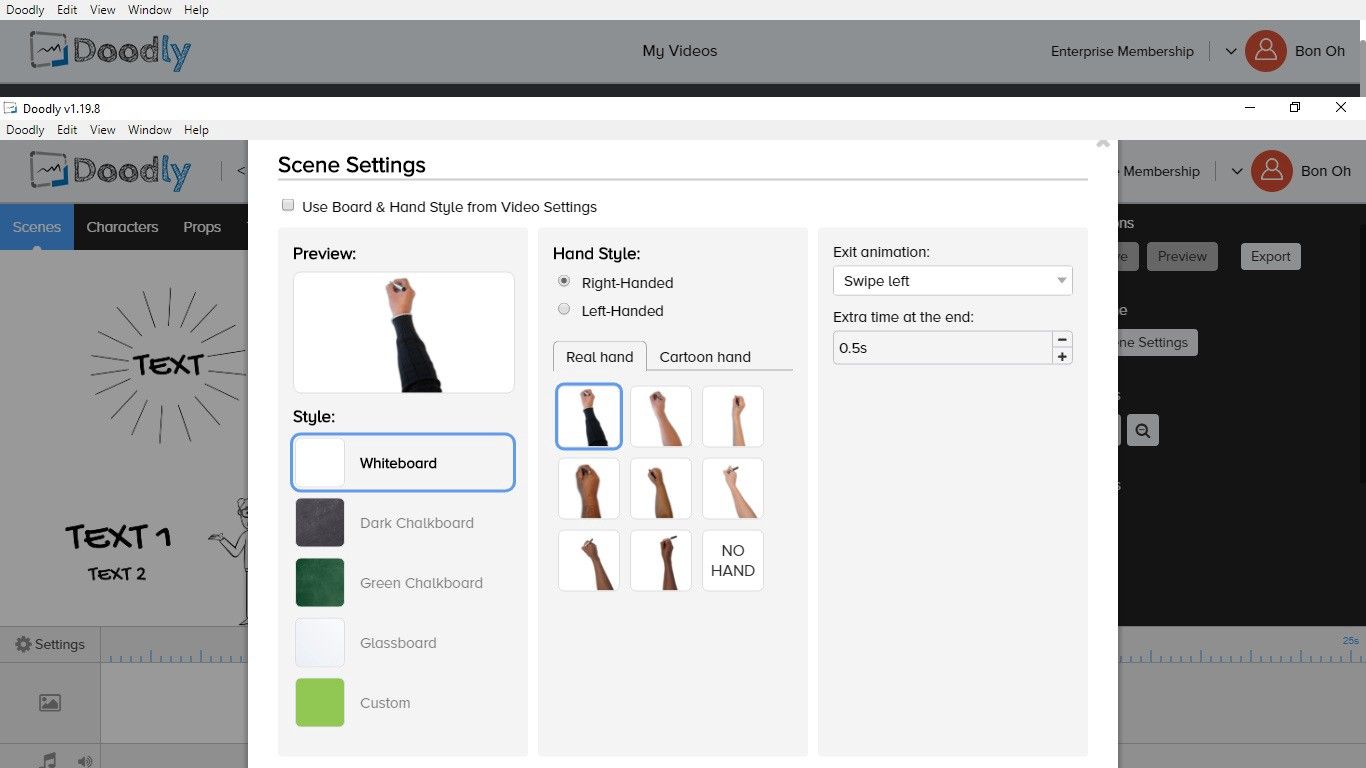1366x768 pixels.
Task: Click the speaker volume icon
Action: [85, 761]
